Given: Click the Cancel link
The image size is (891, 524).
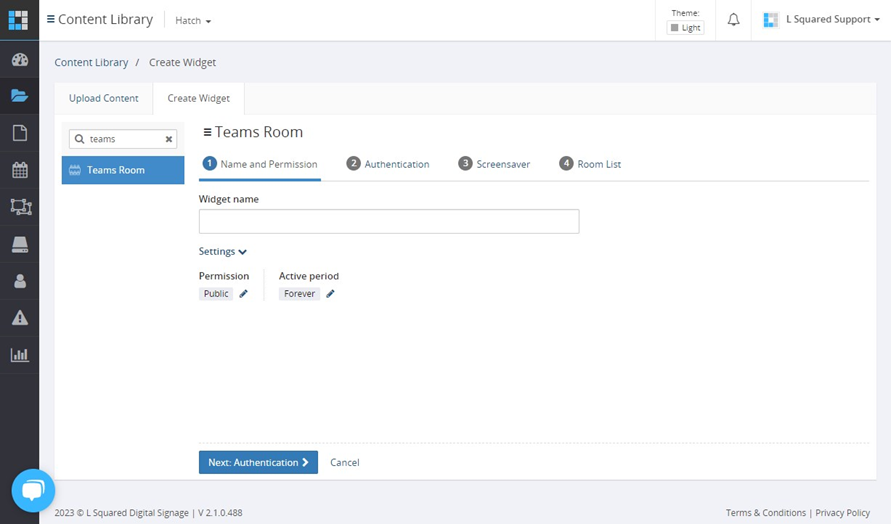Looking at the screenshot, I should click(x=345, y=463).
